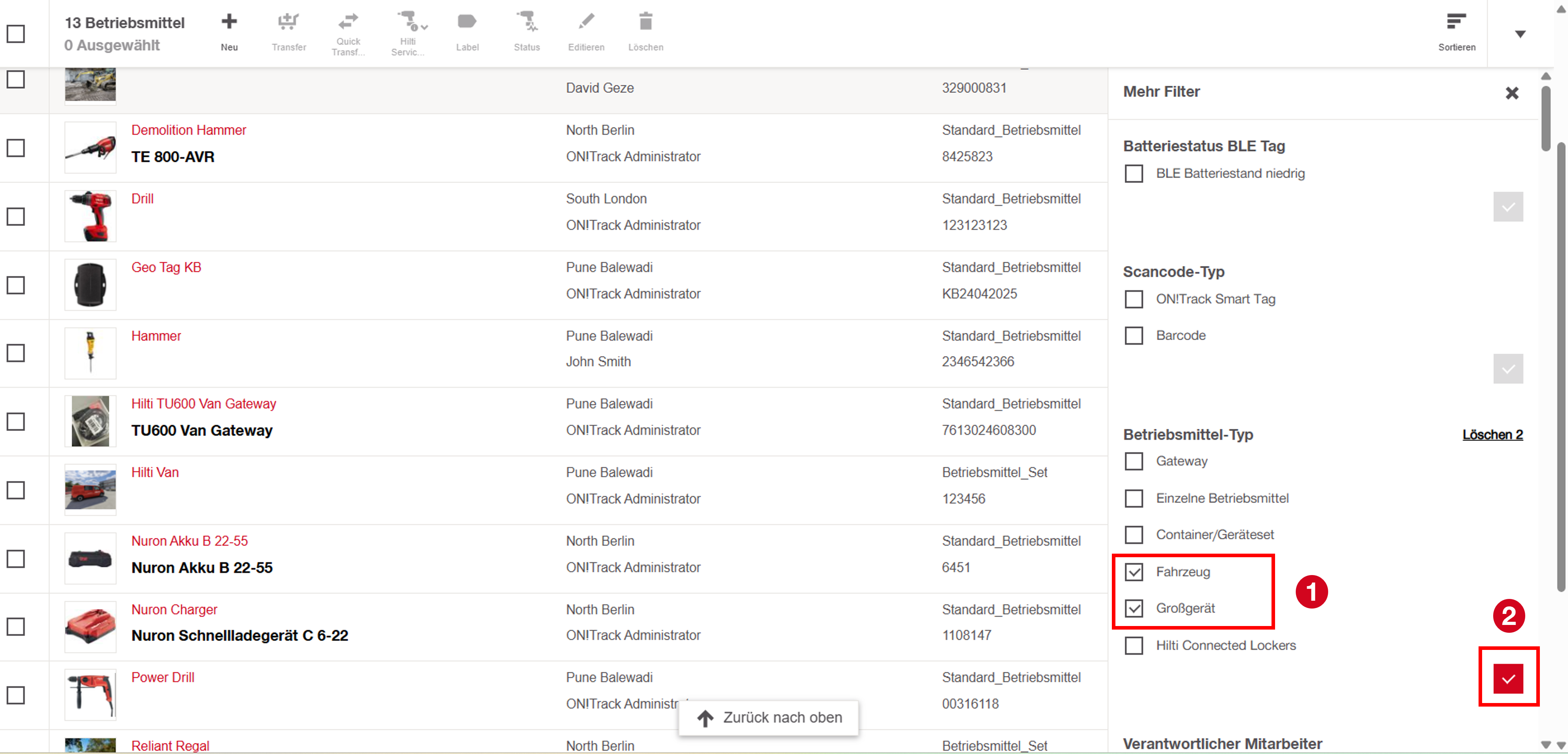Enable BLE Batteriestand niedrig filter
The width and height of the screenshot is (1568, 754).
(x=1134, y=174)
